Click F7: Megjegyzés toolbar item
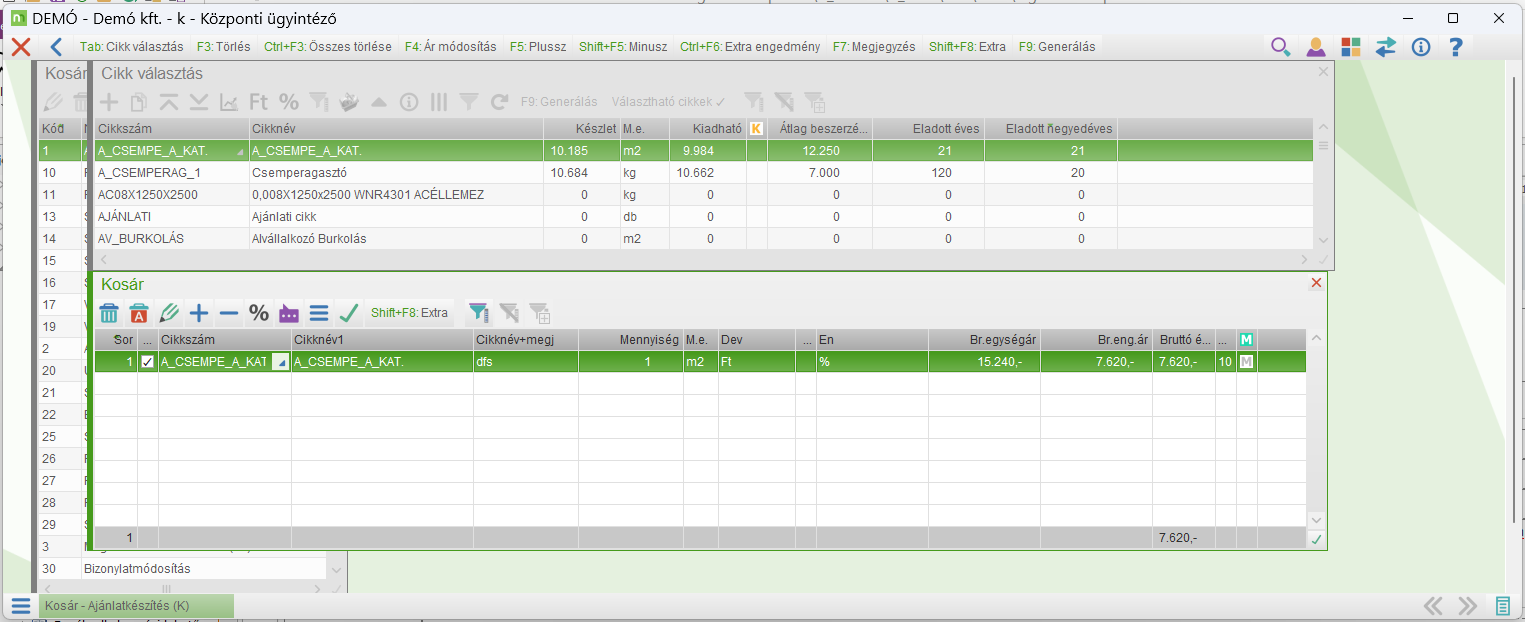1525x622 pixels. tap(874, 46)
